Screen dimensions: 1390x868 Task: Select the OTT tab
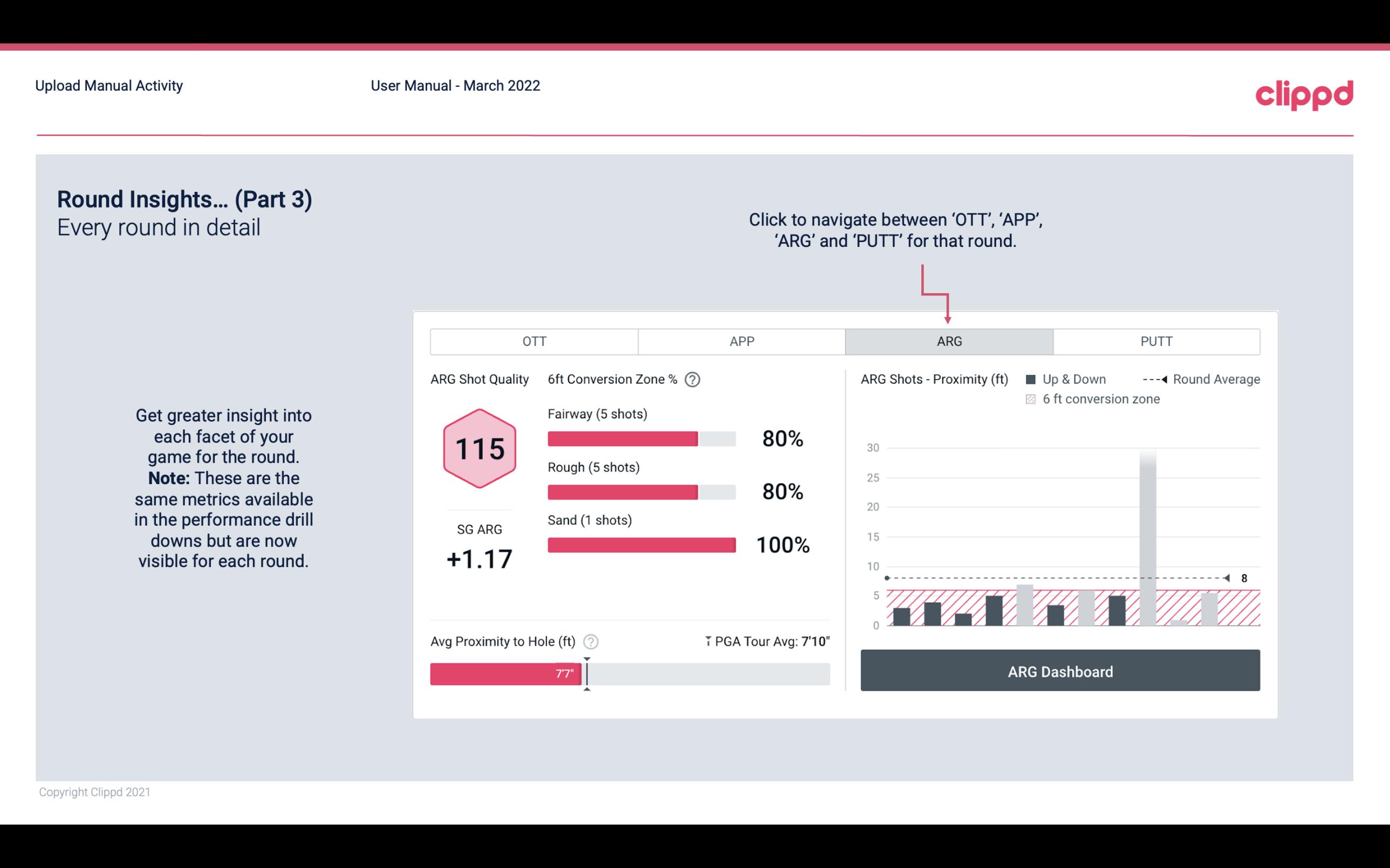click(x=536, y=342)
